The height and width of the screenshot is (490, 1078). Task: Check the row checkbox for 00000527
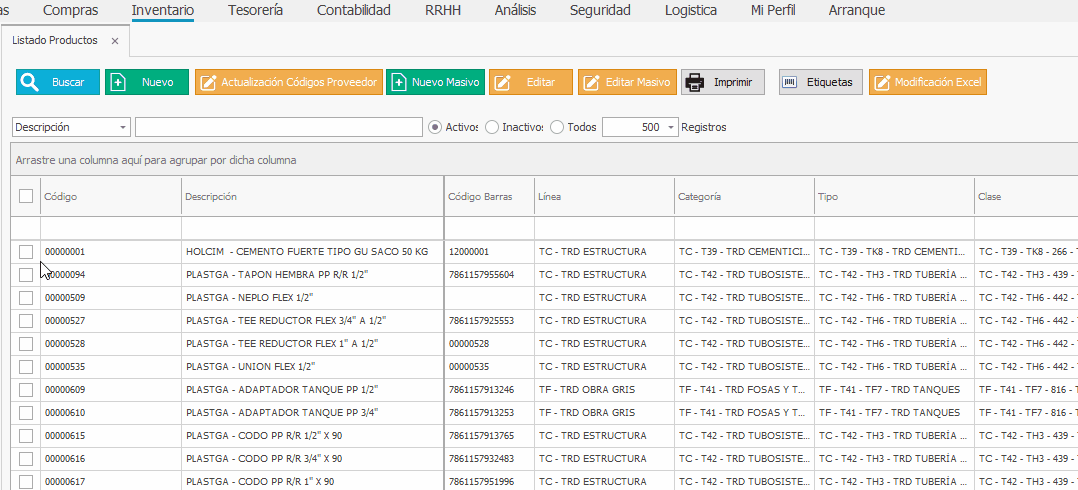25,321
